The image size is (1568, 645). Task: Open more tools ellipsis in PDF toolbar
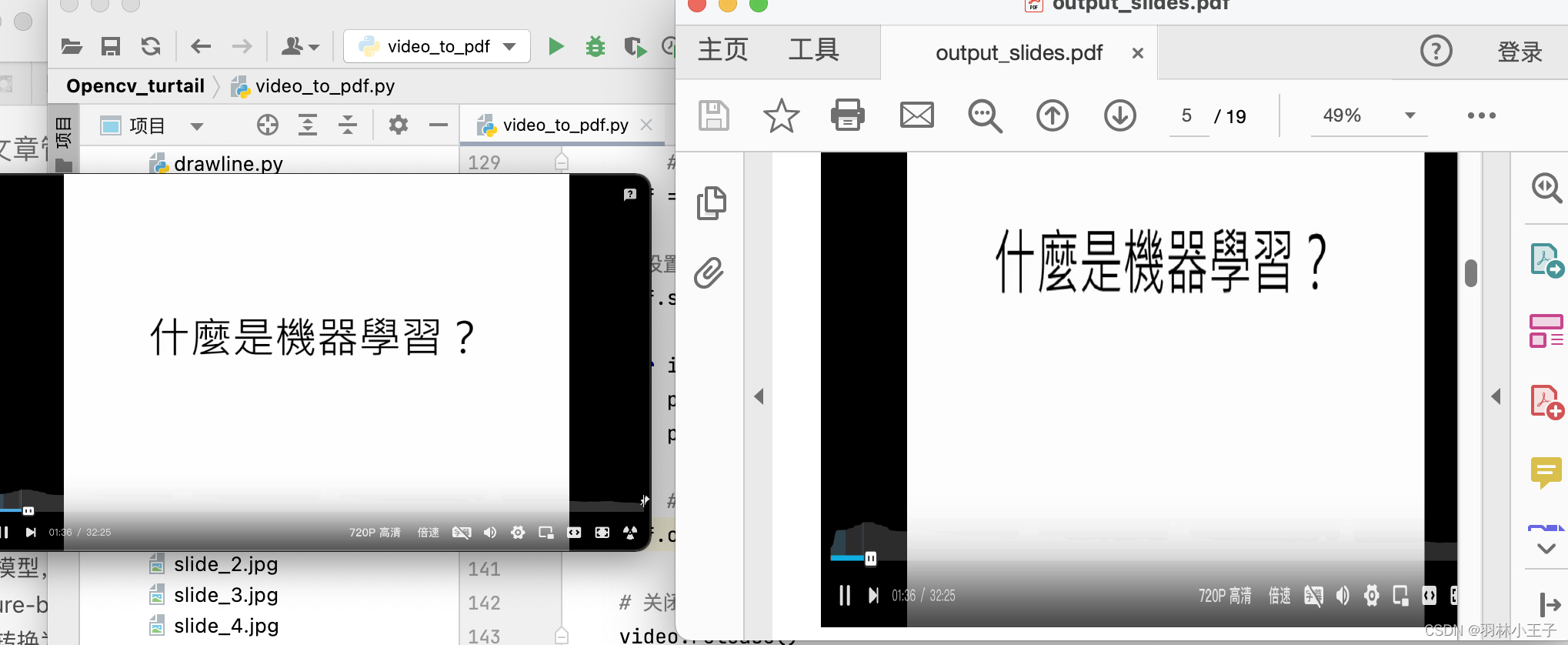click(1482, 115)
